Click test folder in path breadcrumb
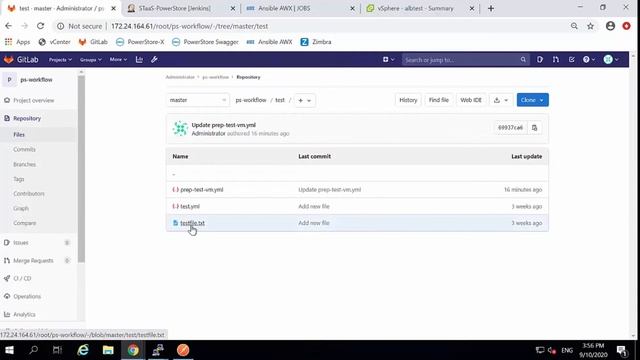640x360 pixels. pos(280,100)
